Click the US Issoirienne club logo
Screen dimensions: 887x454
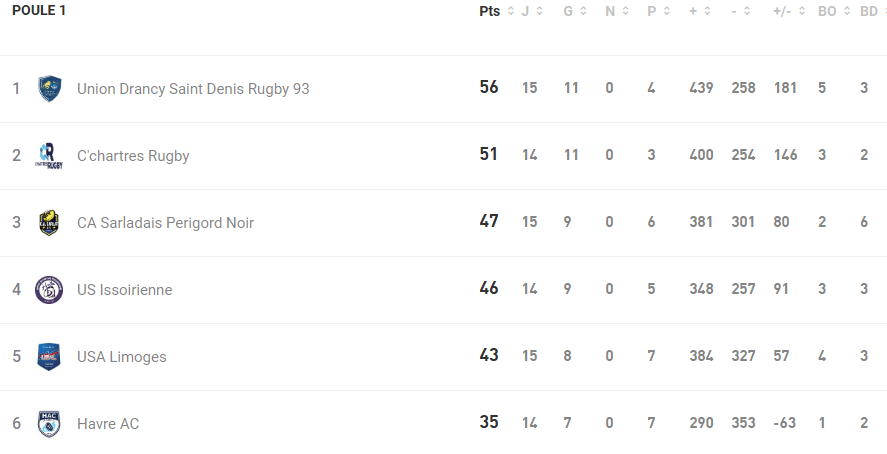49,290
